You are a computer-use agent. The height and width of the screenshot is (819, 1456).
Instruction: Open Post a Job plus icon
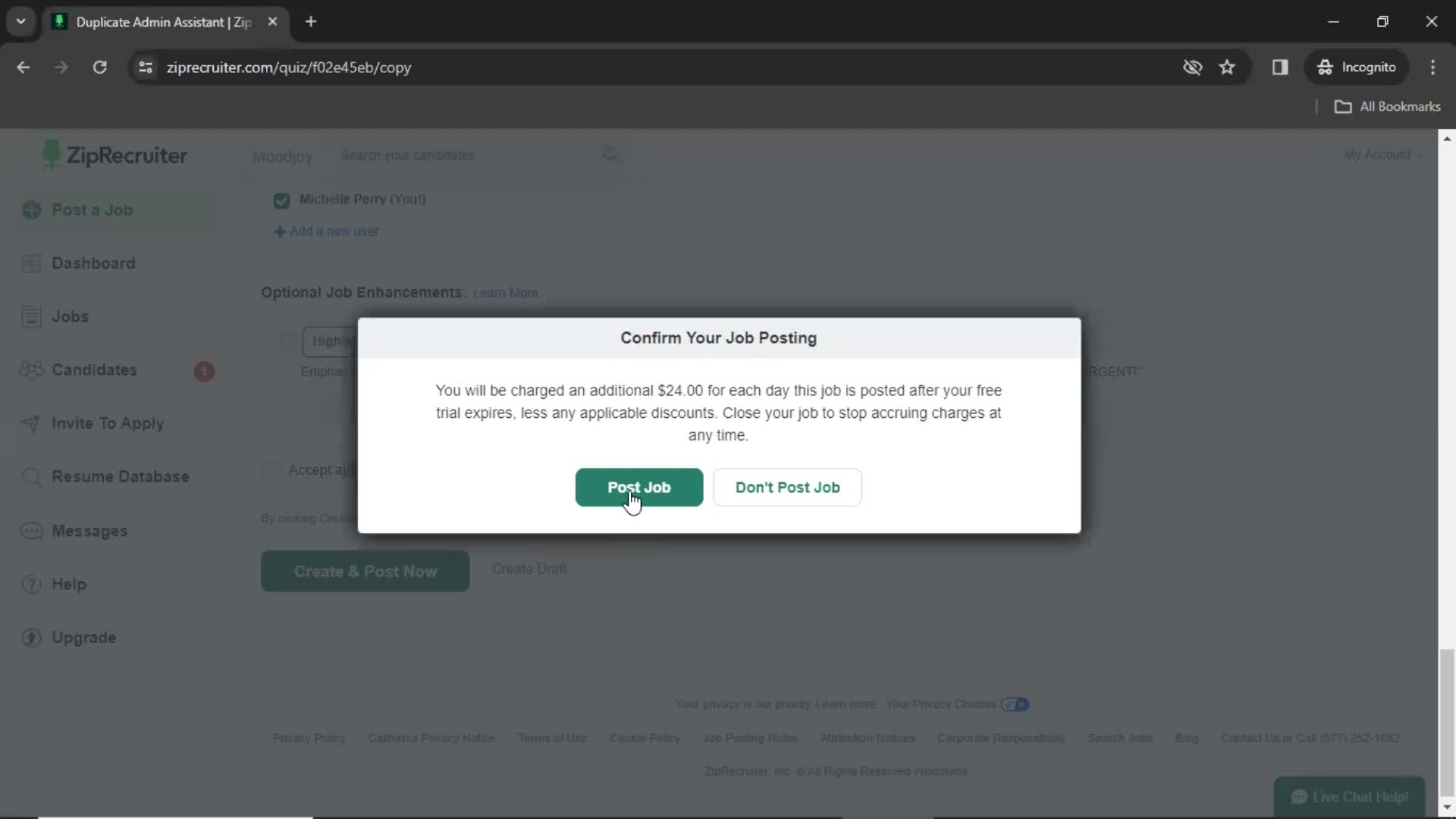[x=32, y=210]
